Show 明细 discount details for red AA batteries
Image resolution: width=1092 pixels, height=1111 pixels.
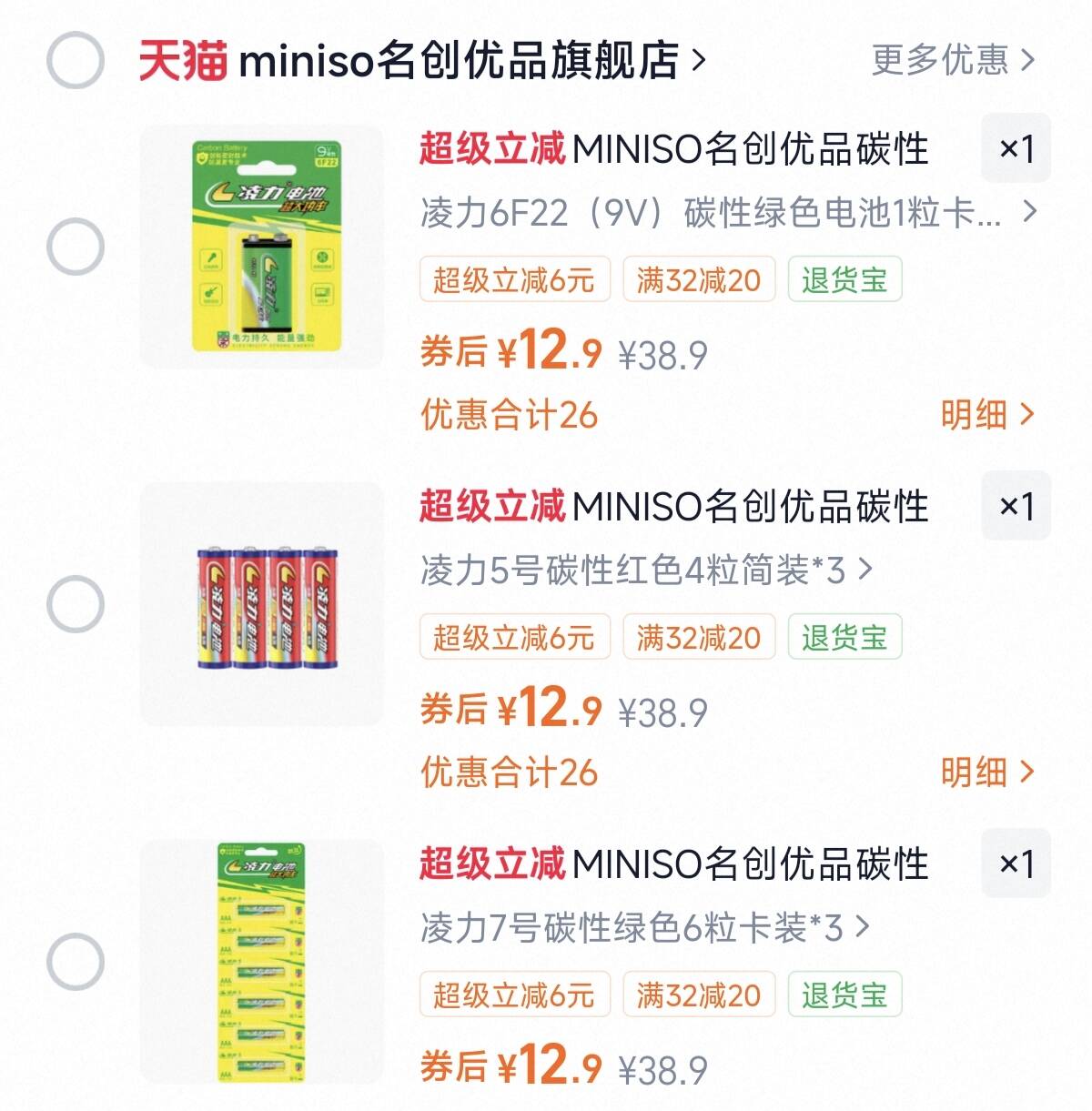(x=986, y=773)
